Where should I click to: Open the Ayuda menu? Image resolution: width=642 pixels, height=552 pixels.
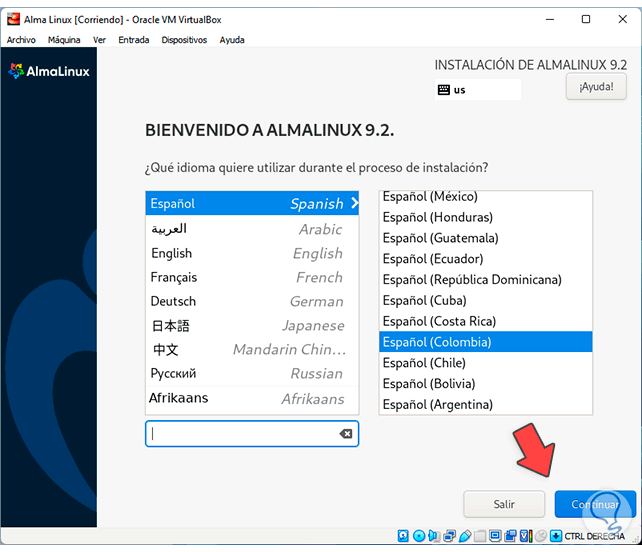(x=232, y=40)
